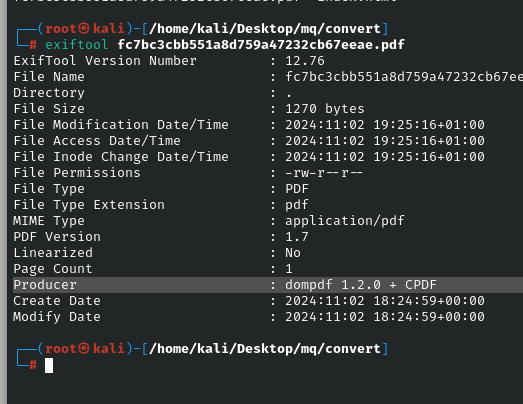The height and width of the screenshot is (404, 523).
Task: Click the exiftool command text
Action: [x=76, y=45]
